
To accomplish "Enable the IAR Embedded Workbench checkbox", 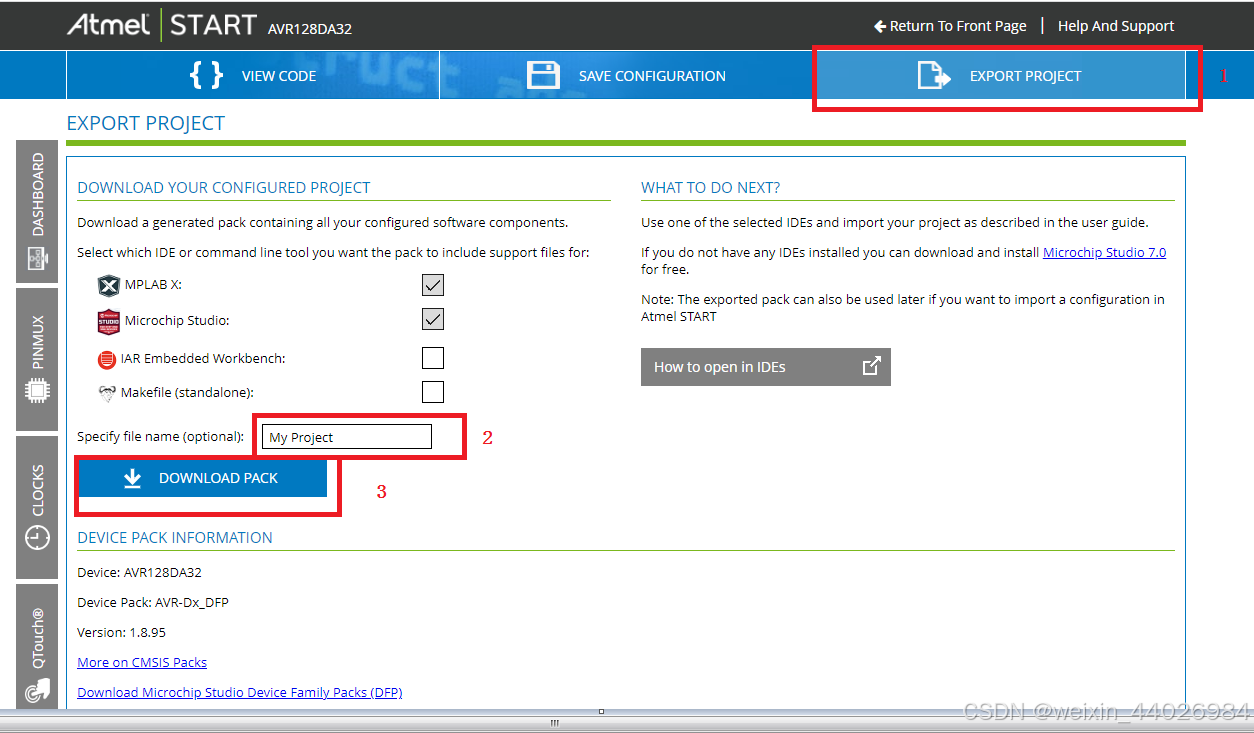I will [x=432, y=358].
